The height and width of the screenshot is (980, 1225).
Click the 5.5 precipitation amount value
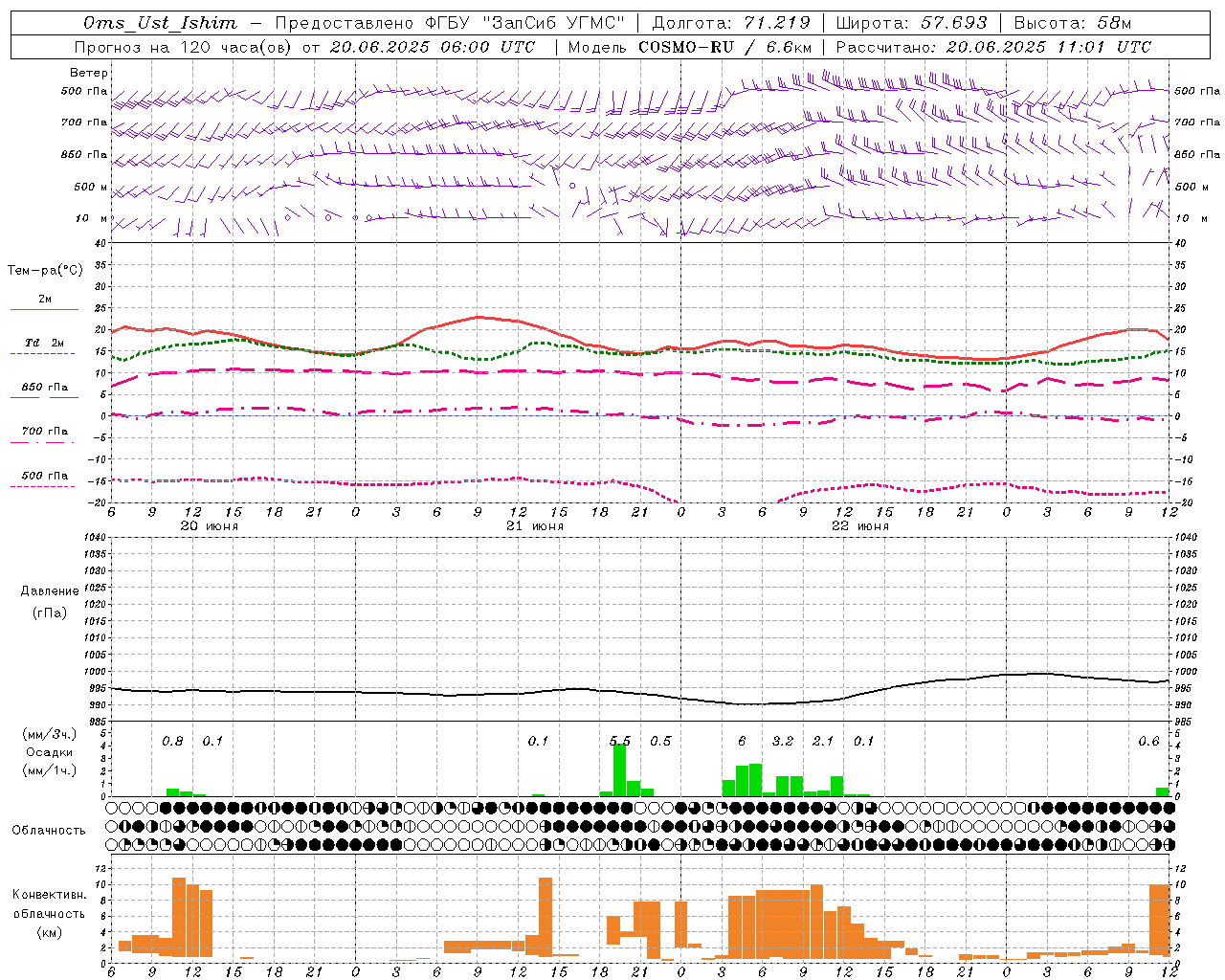[x=620, y=741]
